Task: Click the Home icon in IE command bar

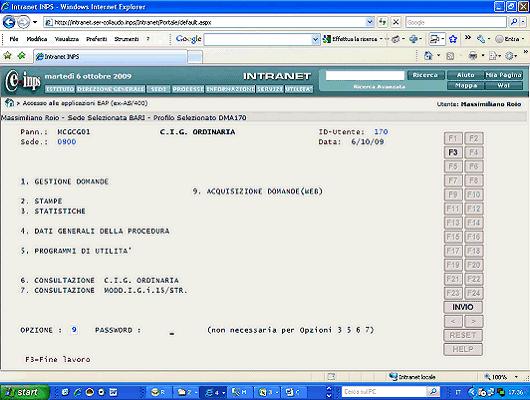Action: click(428, 56)
